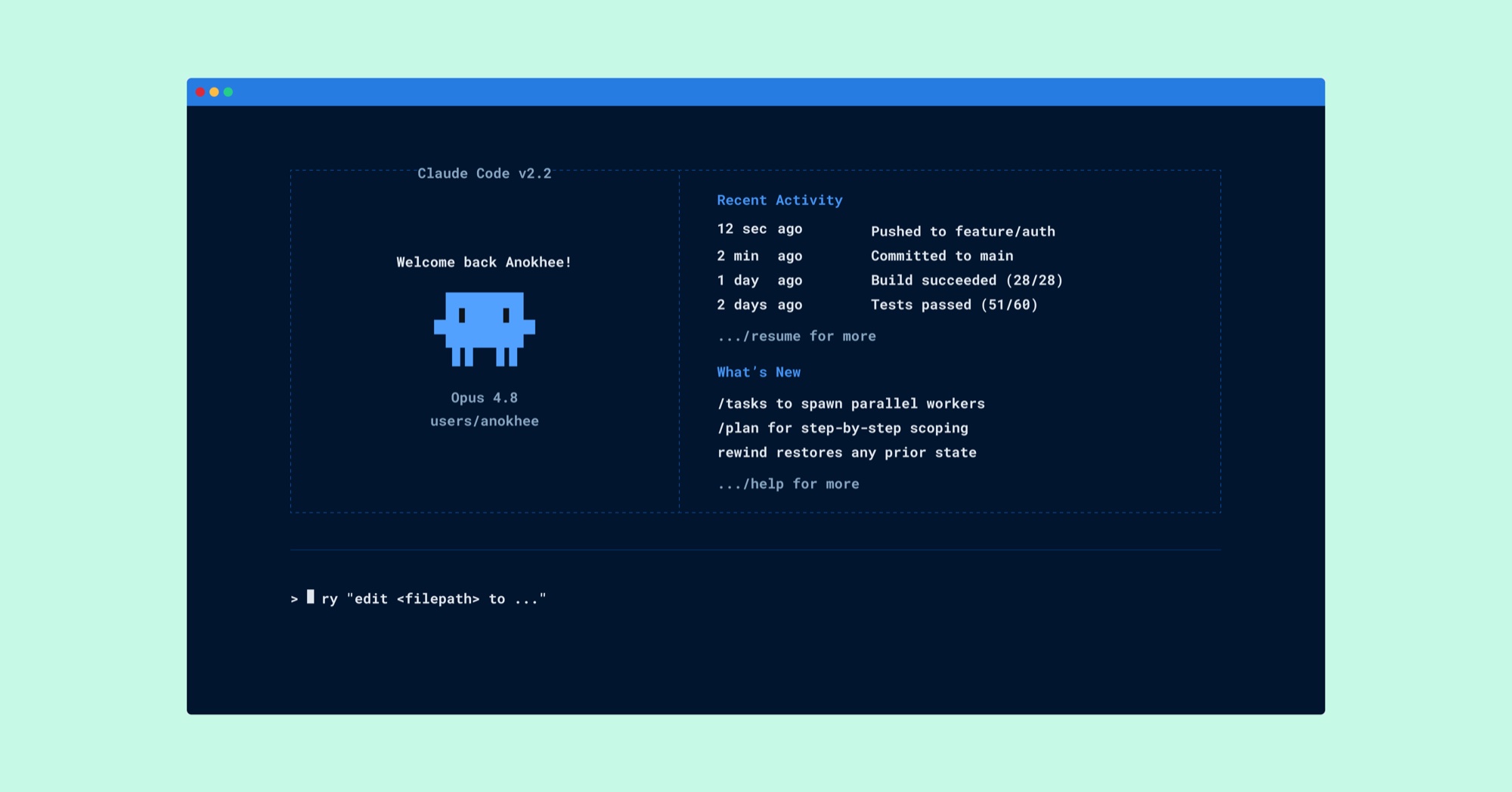Click "/plan for step-by-step scoping" tip

pos(843,428)
